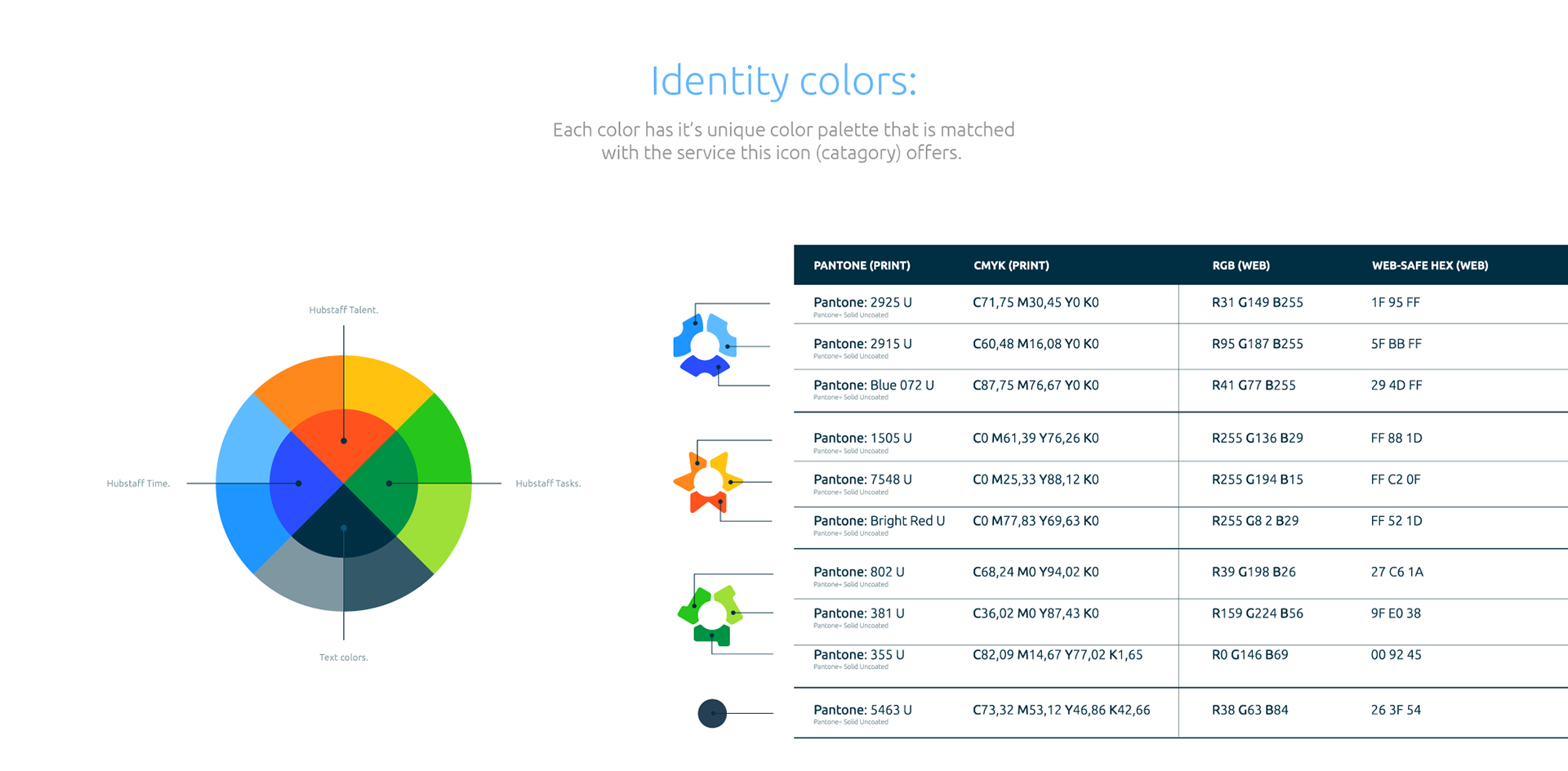Click RGB value R31 G149 B255
This screenshot has width=1568, height=771.
click(x=1258, y=302)
